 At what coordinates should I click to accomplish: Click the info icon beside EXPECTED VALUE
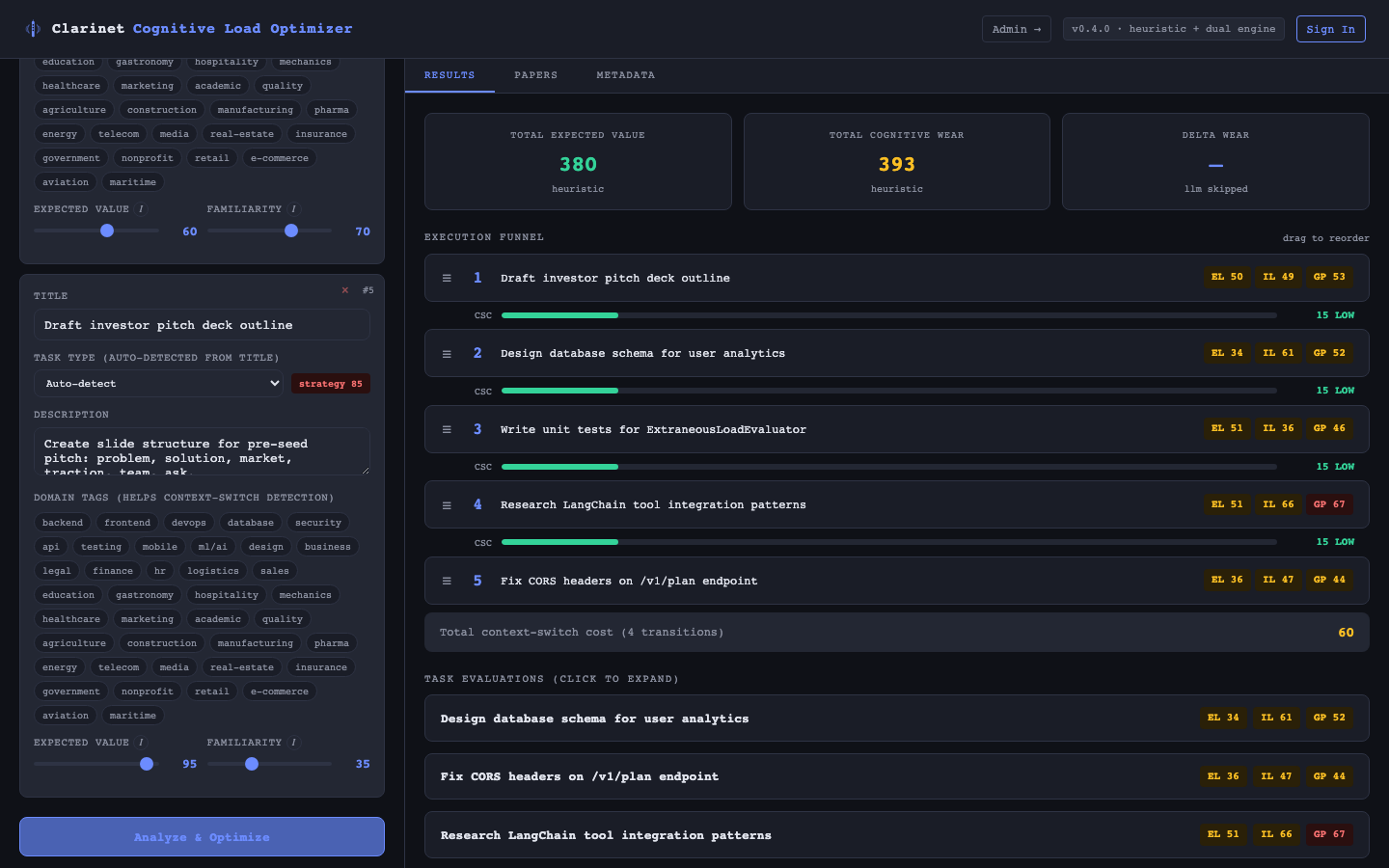(141, 209)
